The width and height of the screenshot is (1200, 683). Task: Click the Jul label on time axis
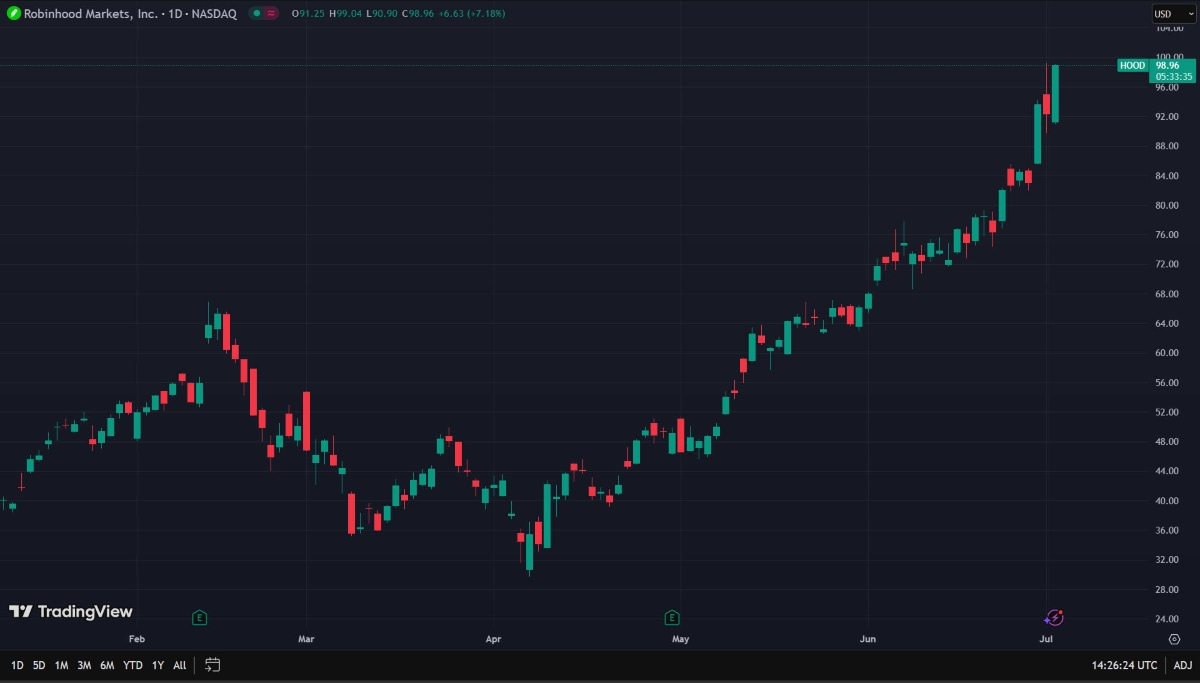click(x=1046, y=638)
